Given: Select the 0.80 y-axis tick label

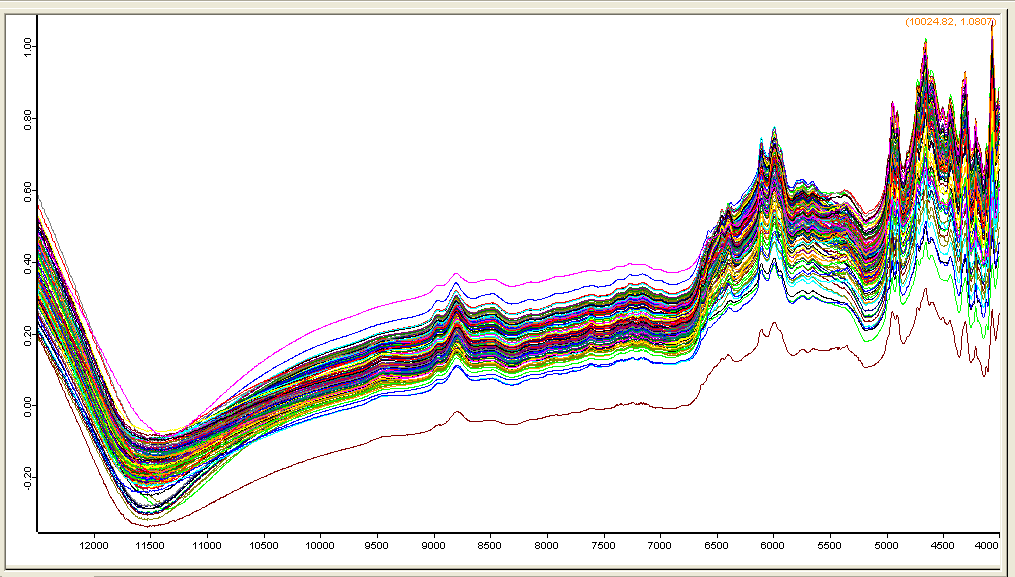Looking at the screenshot, I should 27,119.
